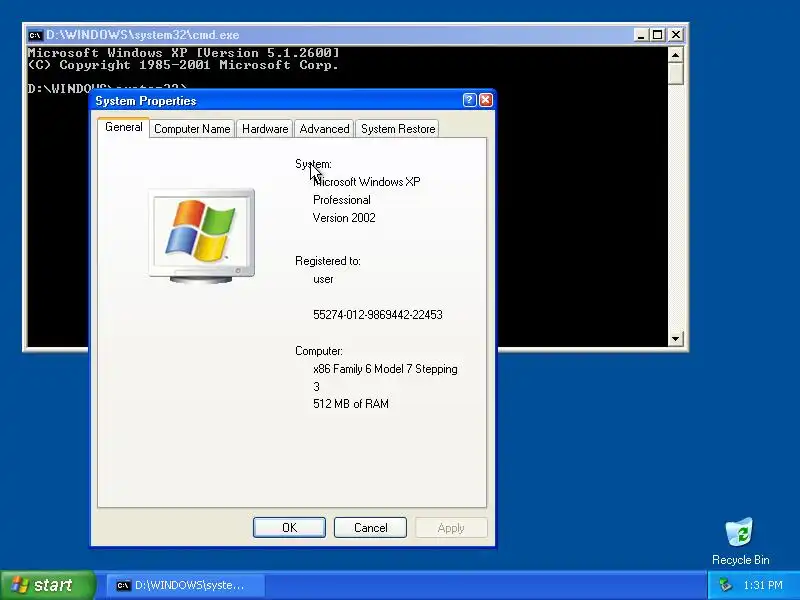Click the cmd 'Copyright 1985-2001 Microsoft Corp.' line
The image size is (800, 600).
[x=183, y=65]
